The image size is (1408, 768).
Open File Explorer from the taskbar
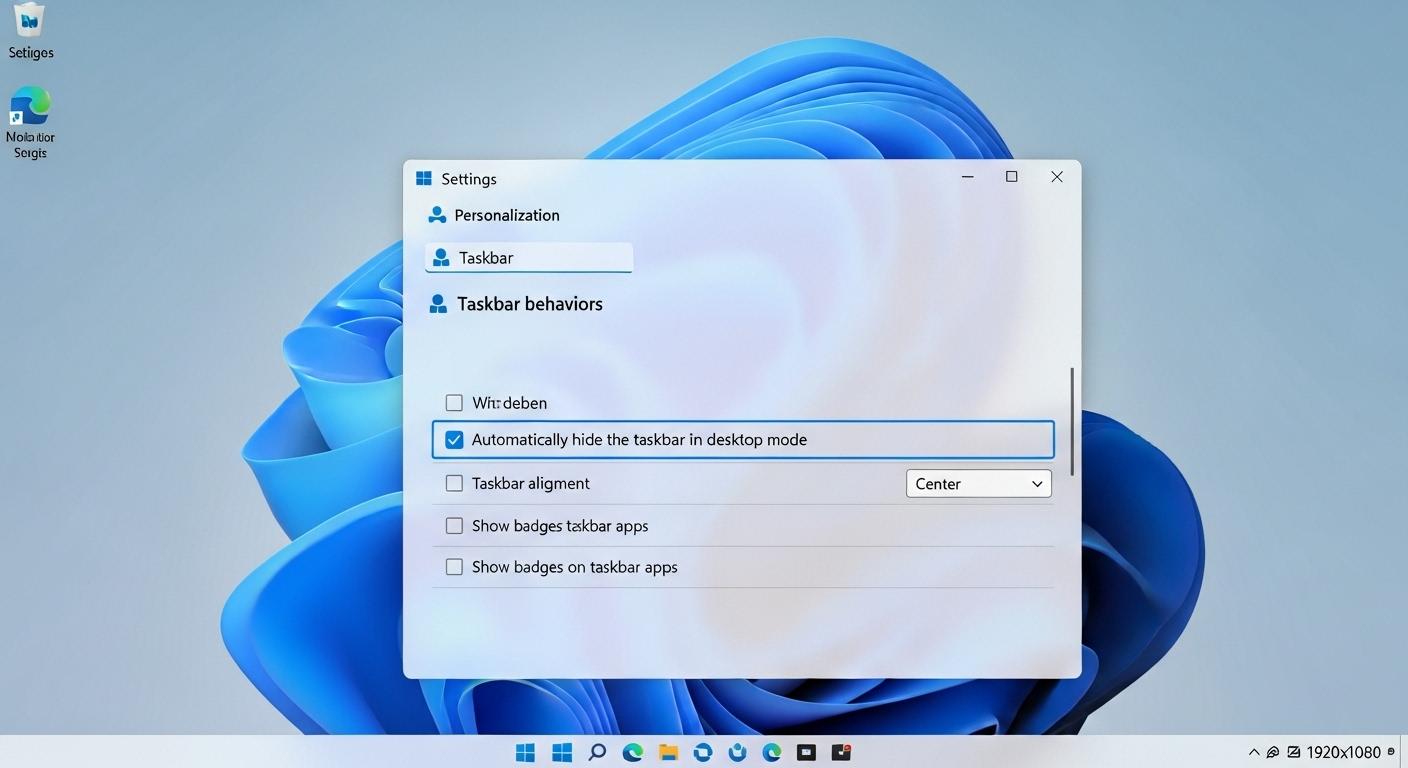(x=668, y=751)
